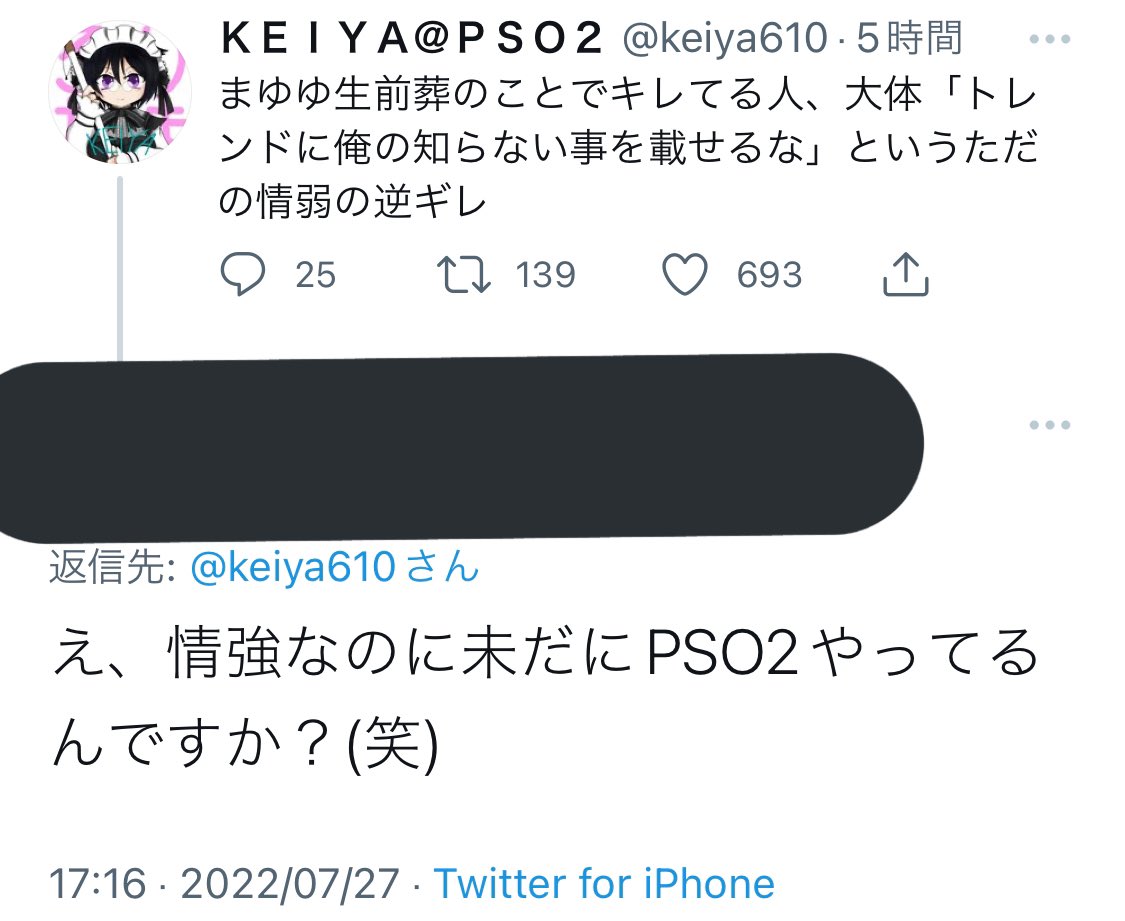Click the reply speech bubble icon
The width and height of the screenshot is (1125, 921).
[x=243, y=275]
